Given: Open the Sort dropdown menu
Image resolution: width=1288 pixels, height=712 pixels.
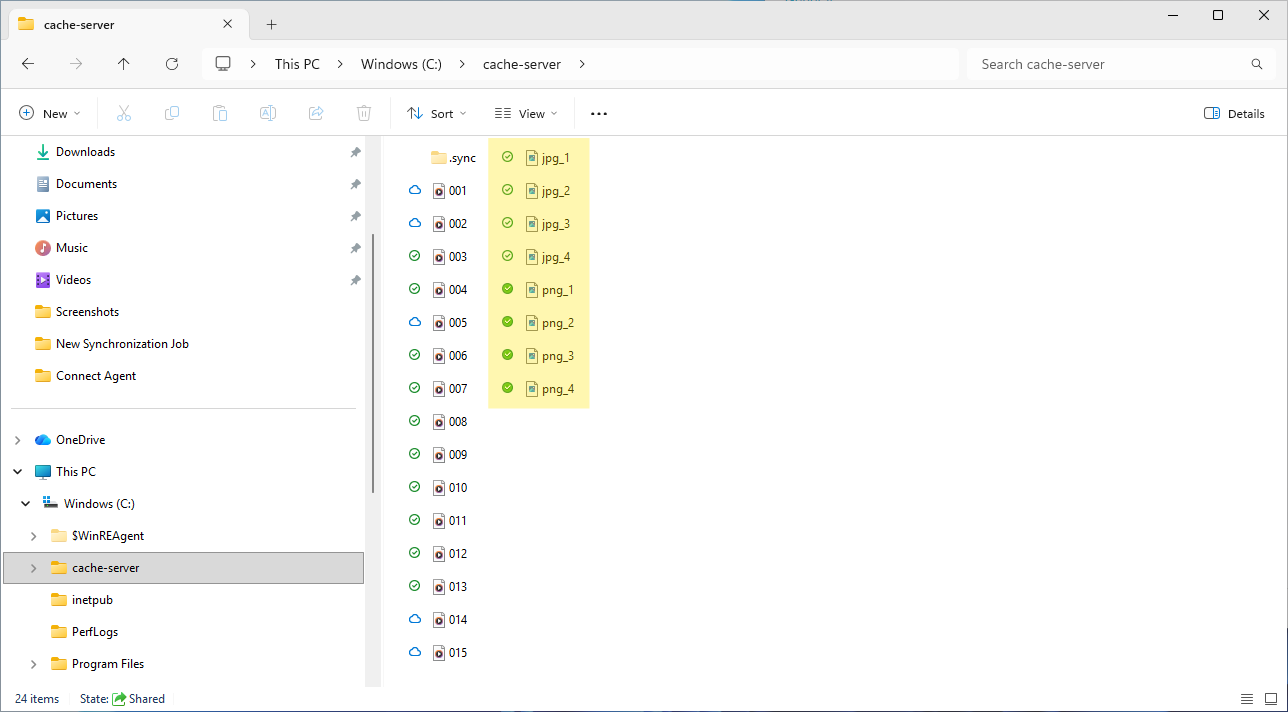Looking at the screenshot, I should 437,114.
